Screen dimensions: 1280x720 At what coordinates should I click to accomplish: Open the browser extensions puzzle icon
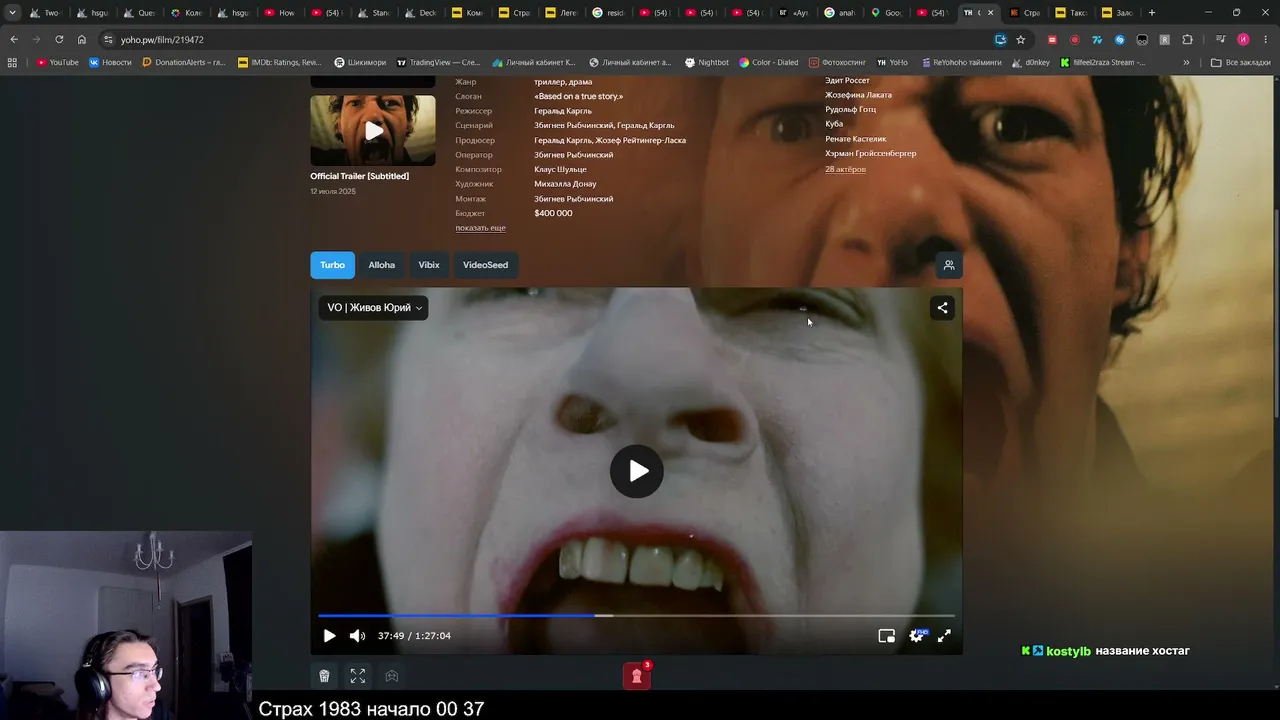(x=1187, y=40)
